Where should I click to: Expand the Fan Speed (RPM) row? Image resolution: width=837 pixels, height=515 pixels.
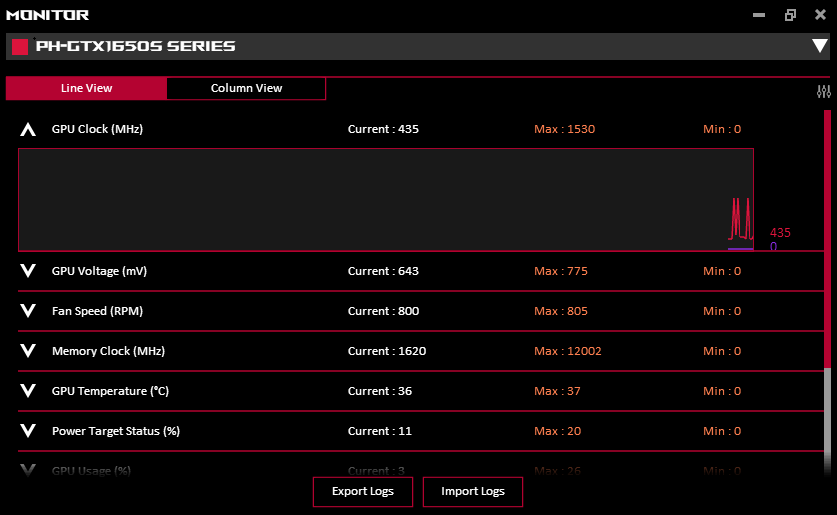[x=28, y=311]
